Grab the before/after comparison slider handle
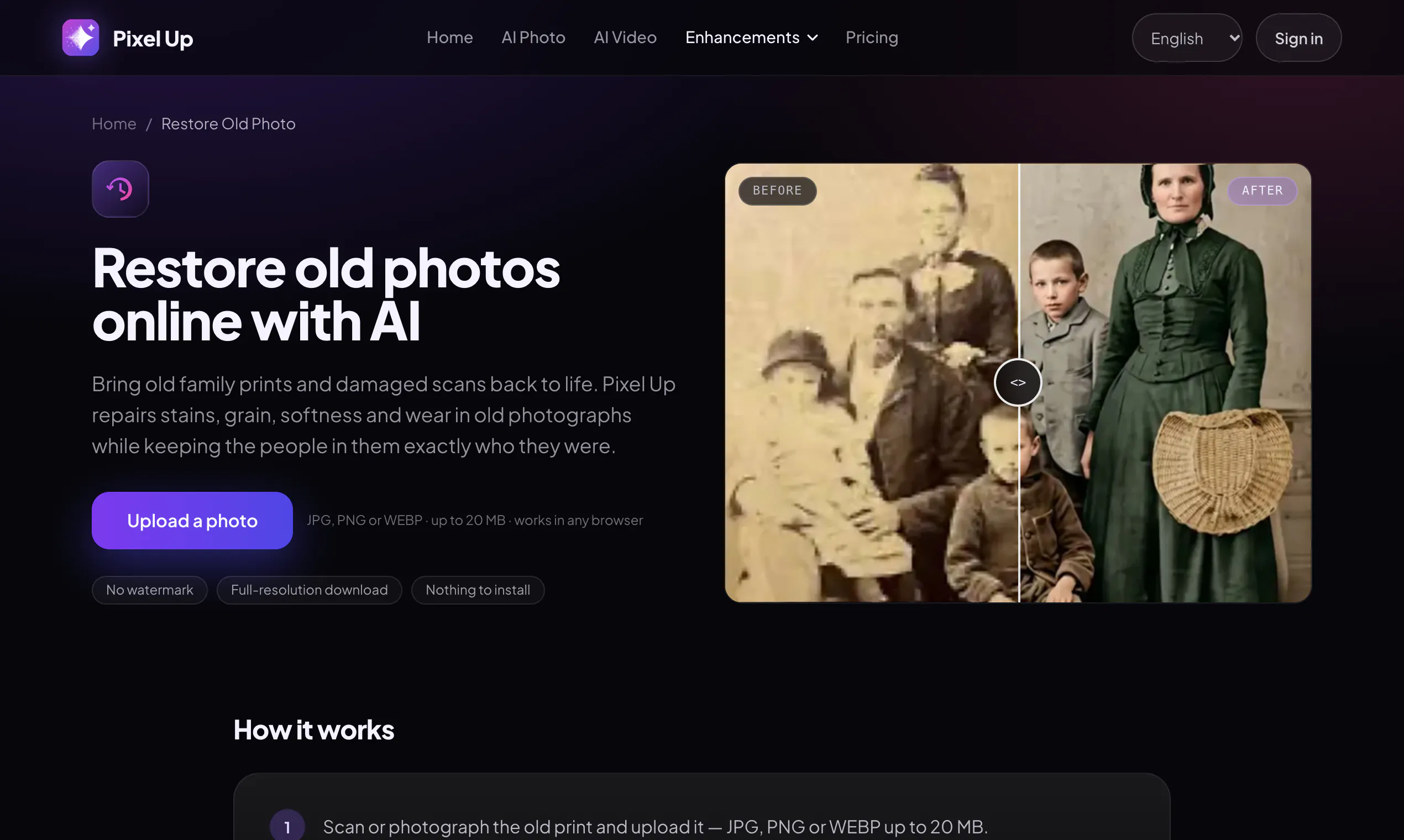The height and width of the screenshot is (840, 1404). 1017,382
